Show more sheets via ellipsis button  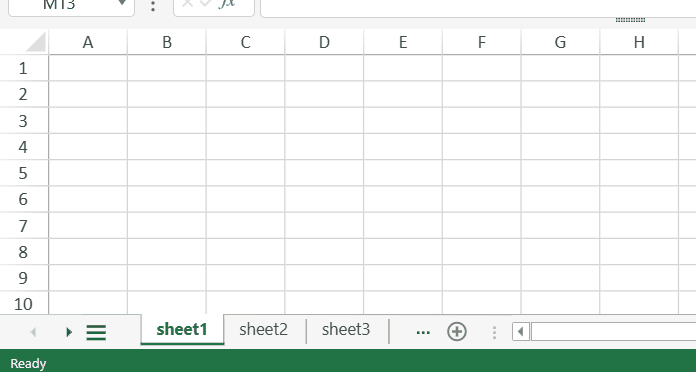423,332
